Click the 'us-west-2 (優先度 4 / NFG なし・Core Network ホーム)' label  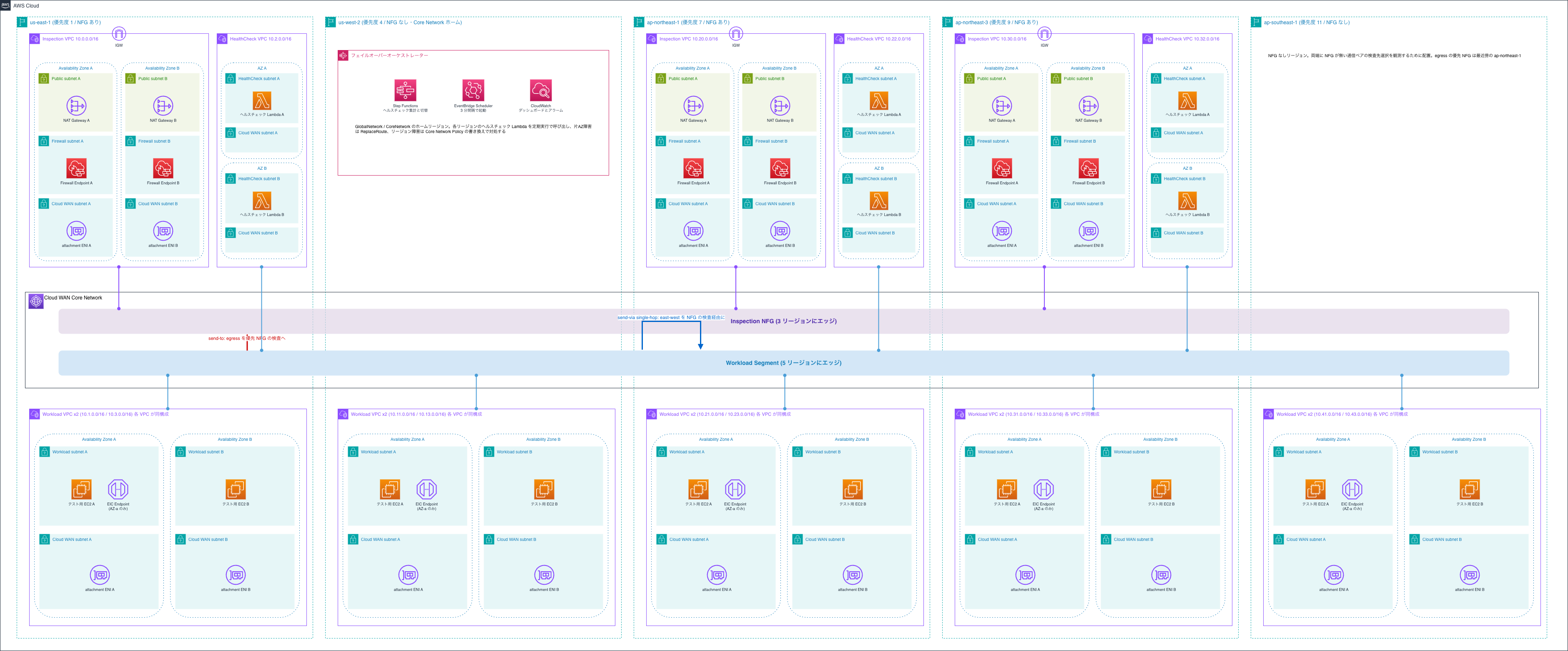(400, 23)
